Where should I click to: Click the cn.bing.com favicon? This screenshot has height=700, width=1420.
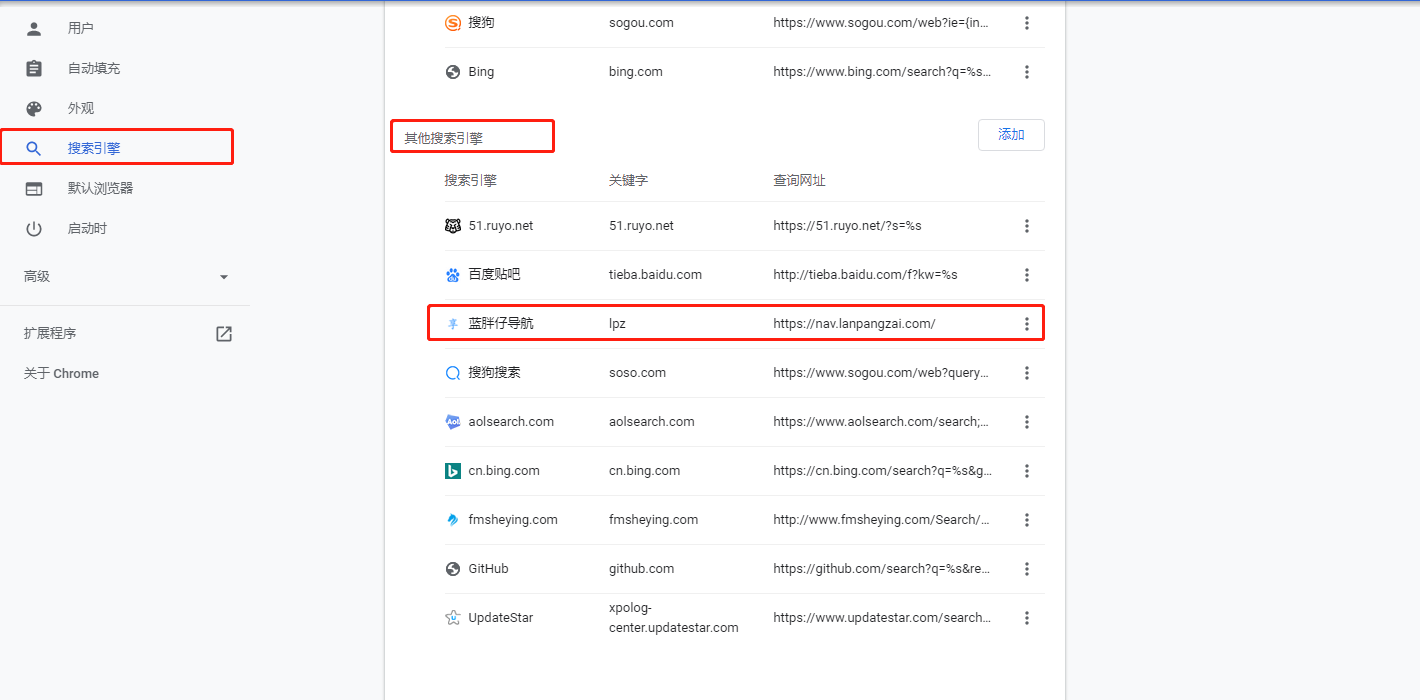tap(453, 470)
